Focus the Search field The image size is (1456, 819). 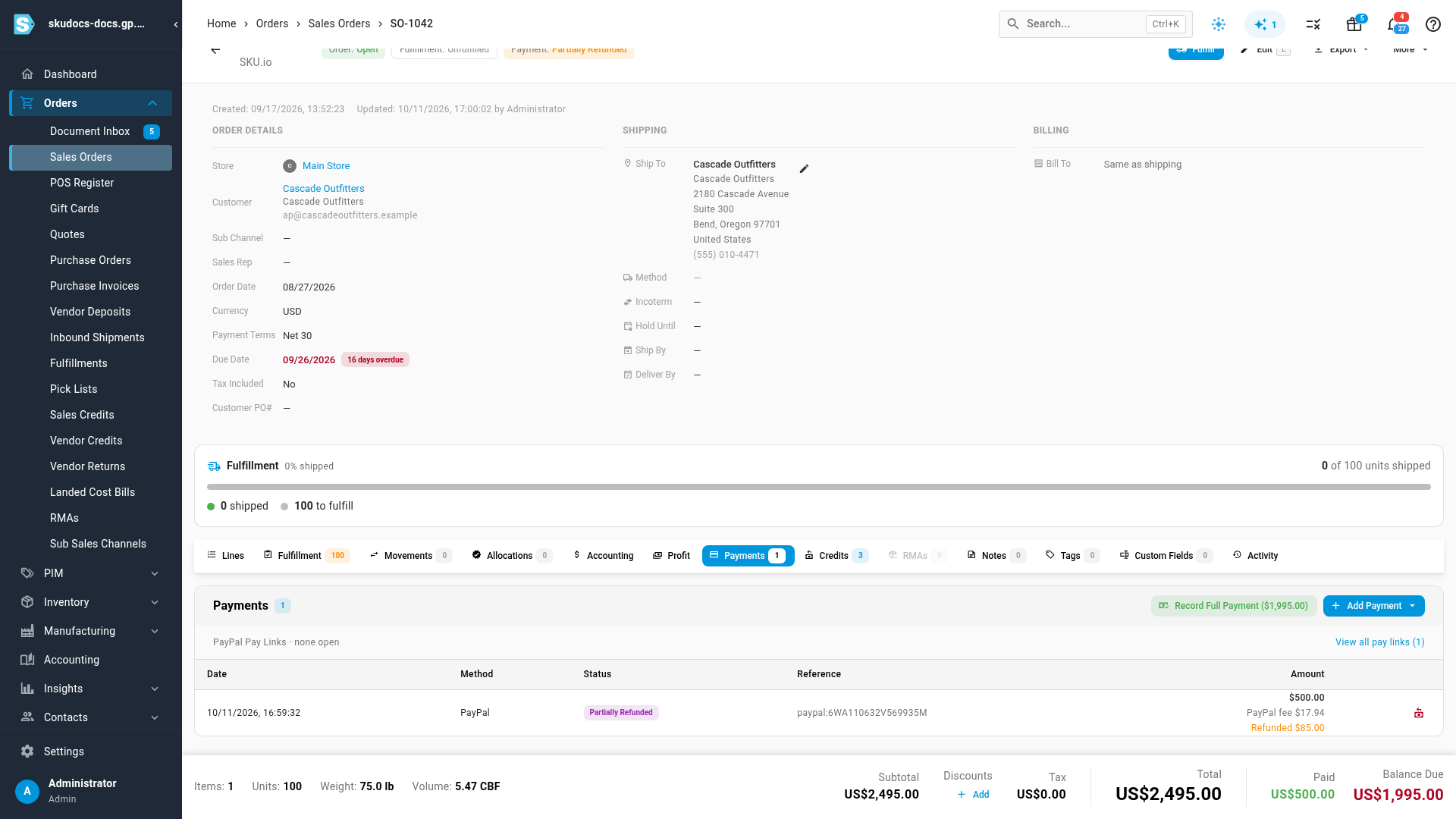pyautogui.click(x=1095, y=24)
